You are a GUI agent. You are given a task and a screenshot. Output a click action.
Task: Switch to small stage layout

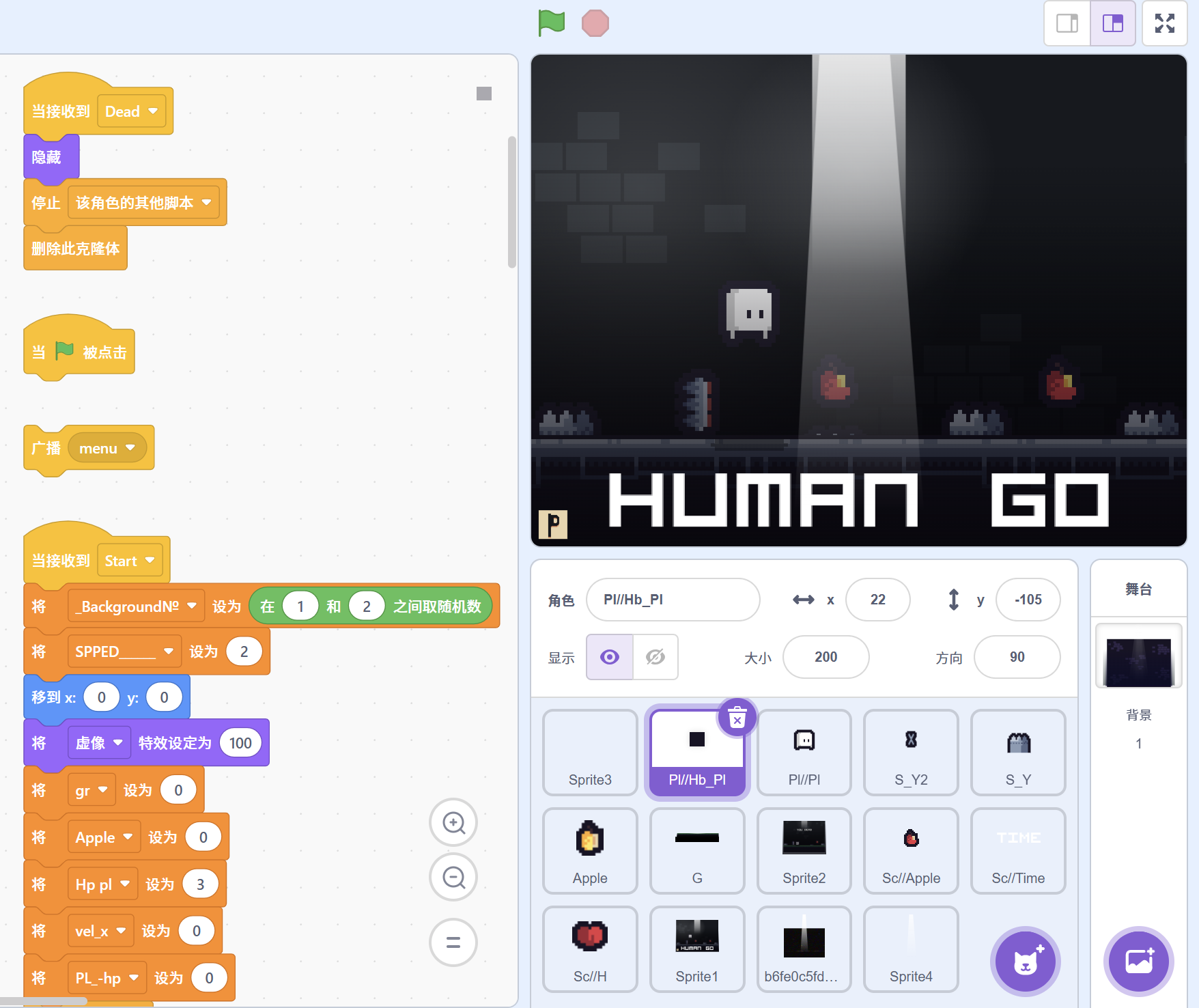[x=1067, y=23]
